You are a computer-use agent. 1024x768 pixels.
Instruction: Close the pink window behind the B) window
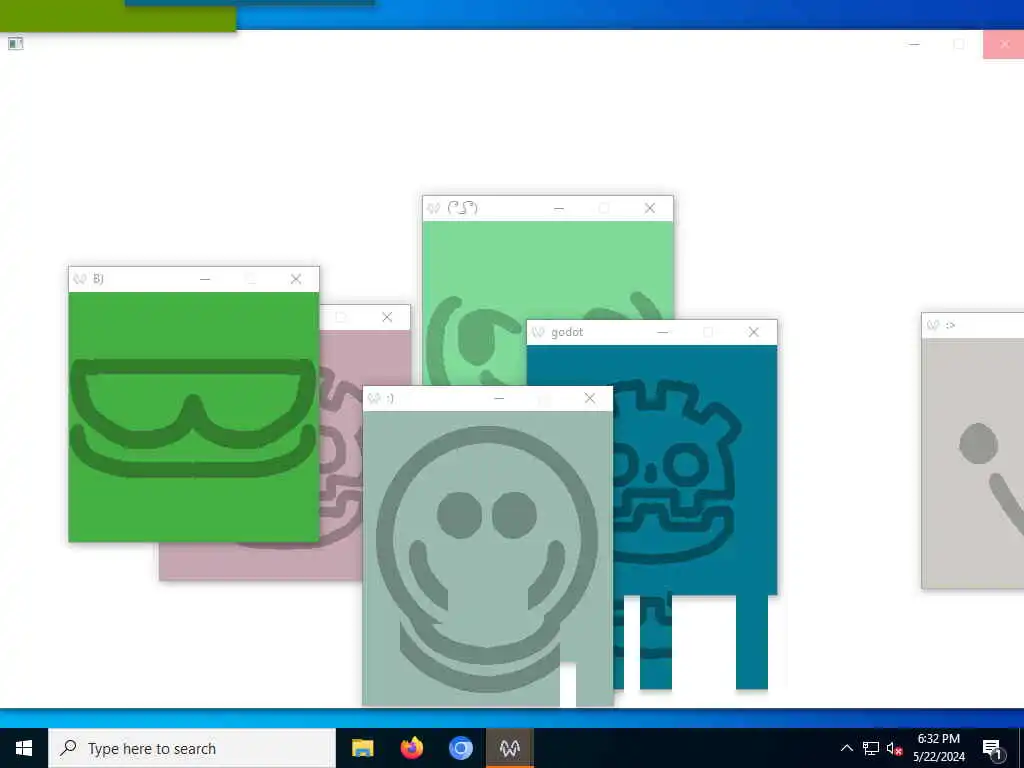pyautogui.click(x=387, y=317)
